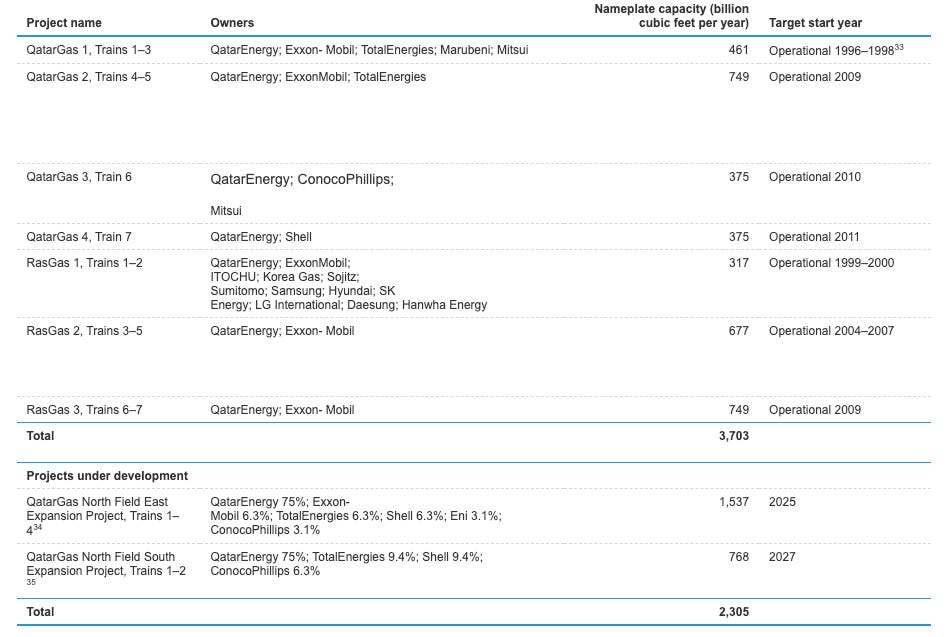Click footnote 33 superscript after 1996–1998
The height and width of the screenshot is (637, 952).
click(x=899, y=47)
